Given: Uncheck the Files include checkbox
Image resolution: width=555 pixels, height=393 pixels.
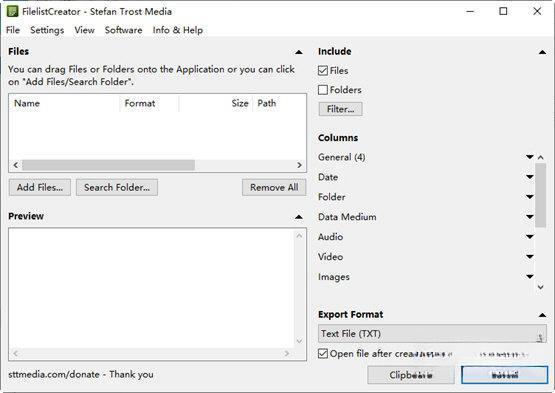Looking at the screenshot, I should 323,71.
